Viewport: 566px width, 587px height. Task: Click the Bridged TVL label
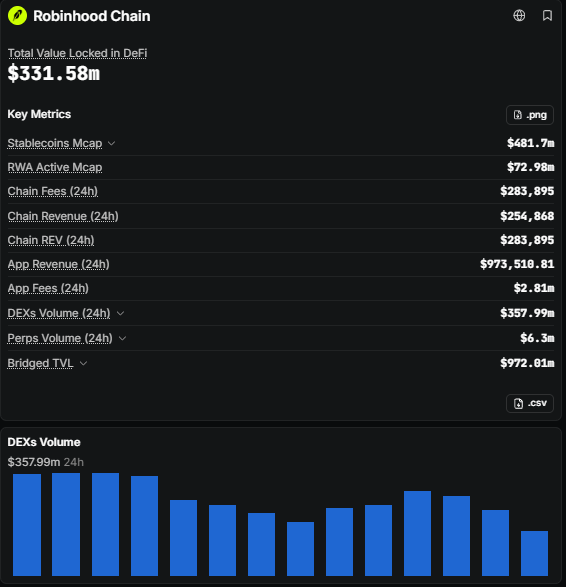tap(40, 363)
